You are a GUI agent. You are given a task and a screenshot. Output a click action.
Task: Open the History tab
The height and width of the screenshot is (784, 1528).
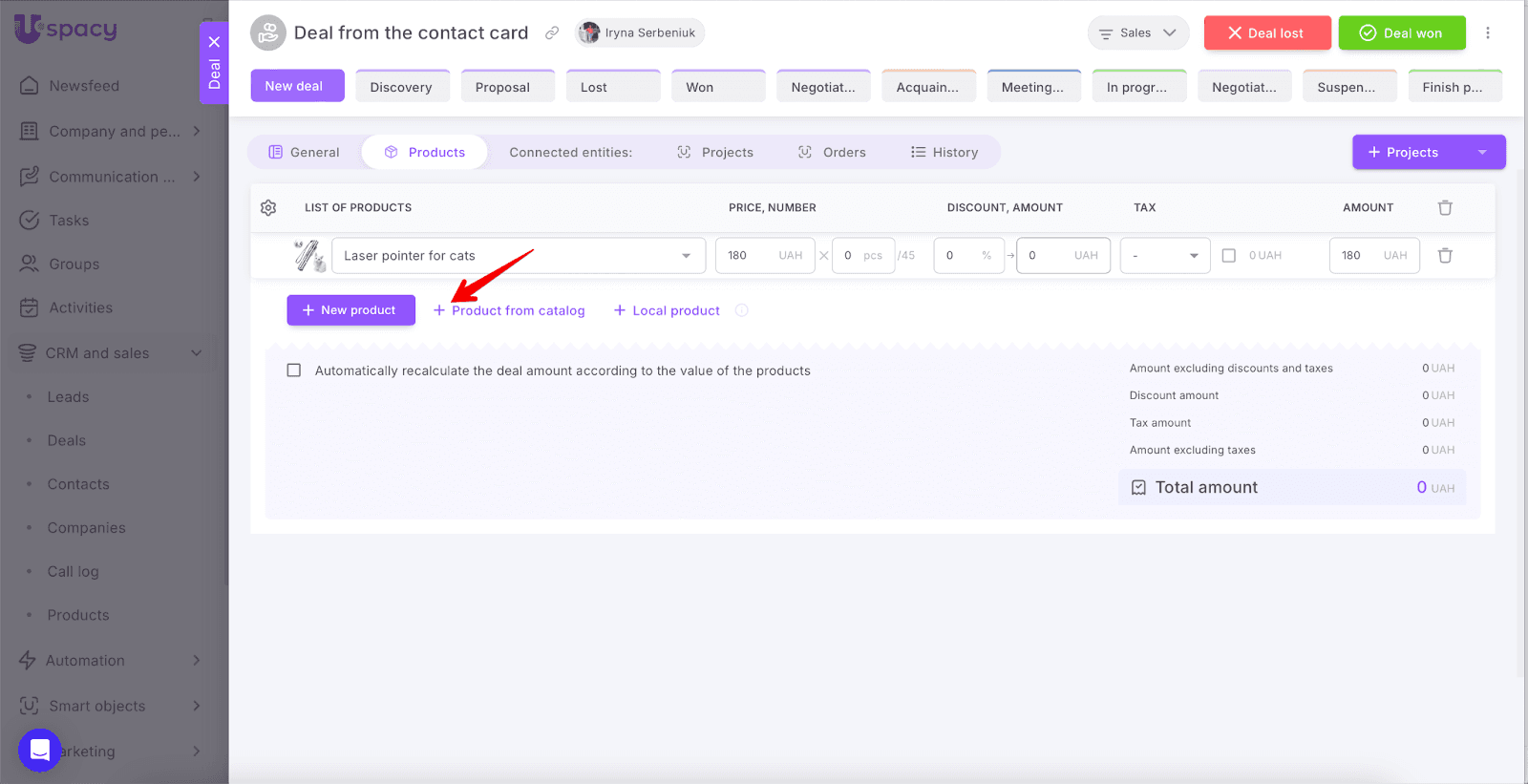pyautogui.click(x=944, y=153)
